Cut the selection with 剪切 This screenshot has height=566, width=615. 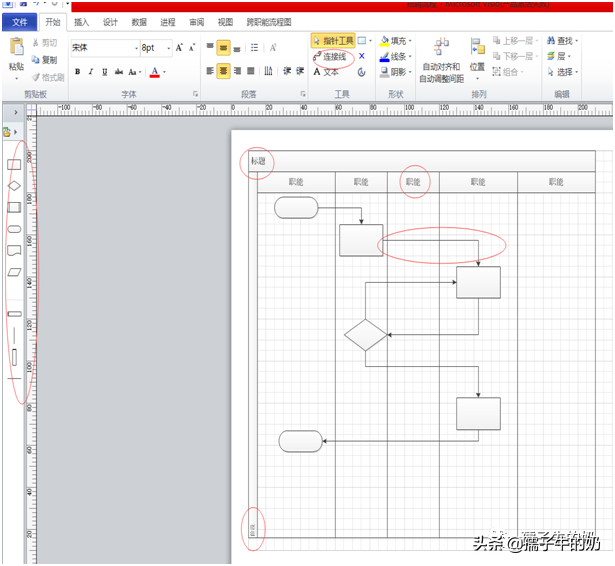pyautogui.click(x=45, y=42)
